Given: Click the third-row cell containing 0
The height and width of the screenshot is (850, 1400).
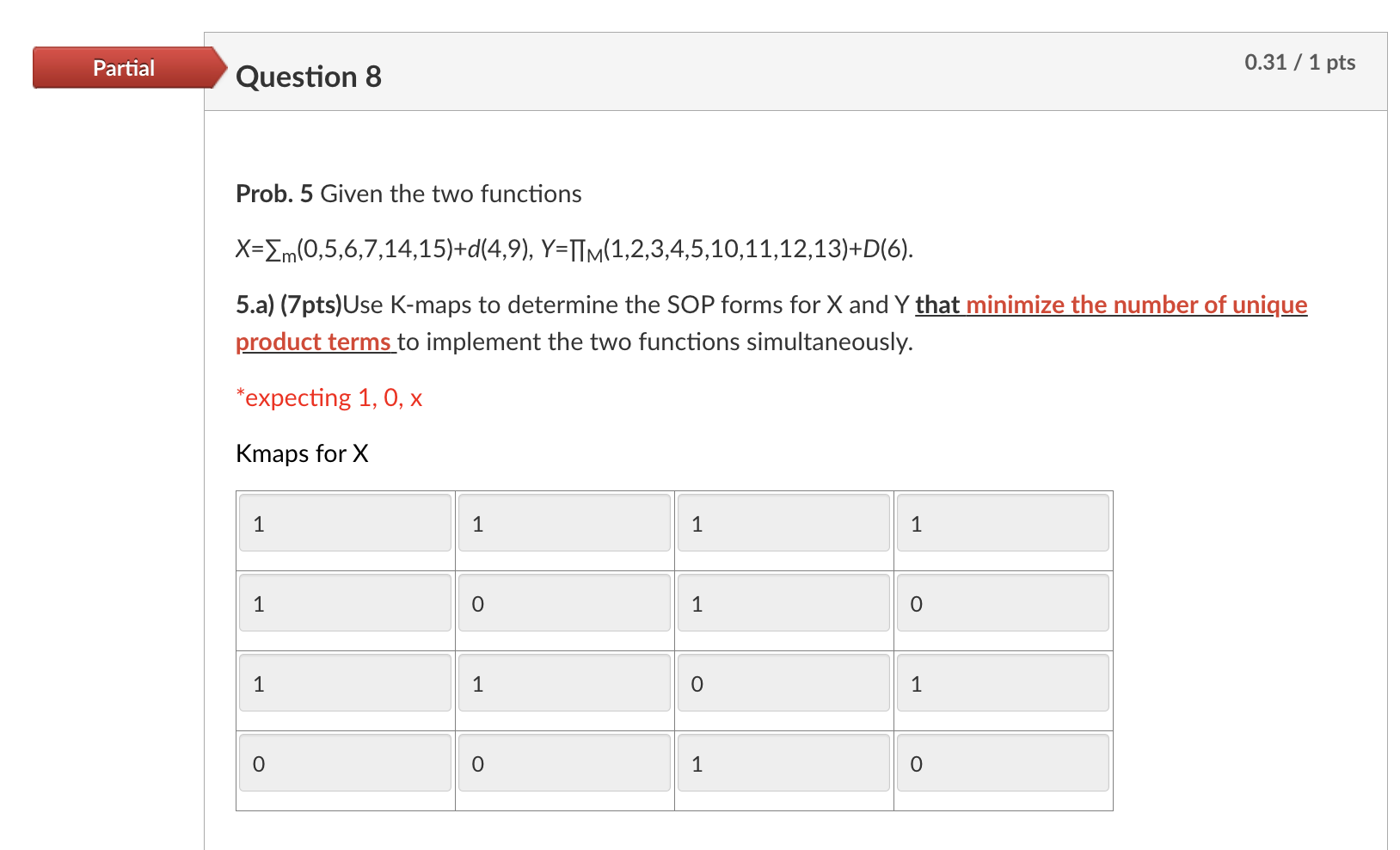Looking at the screenshot, I should coord(783,683).
